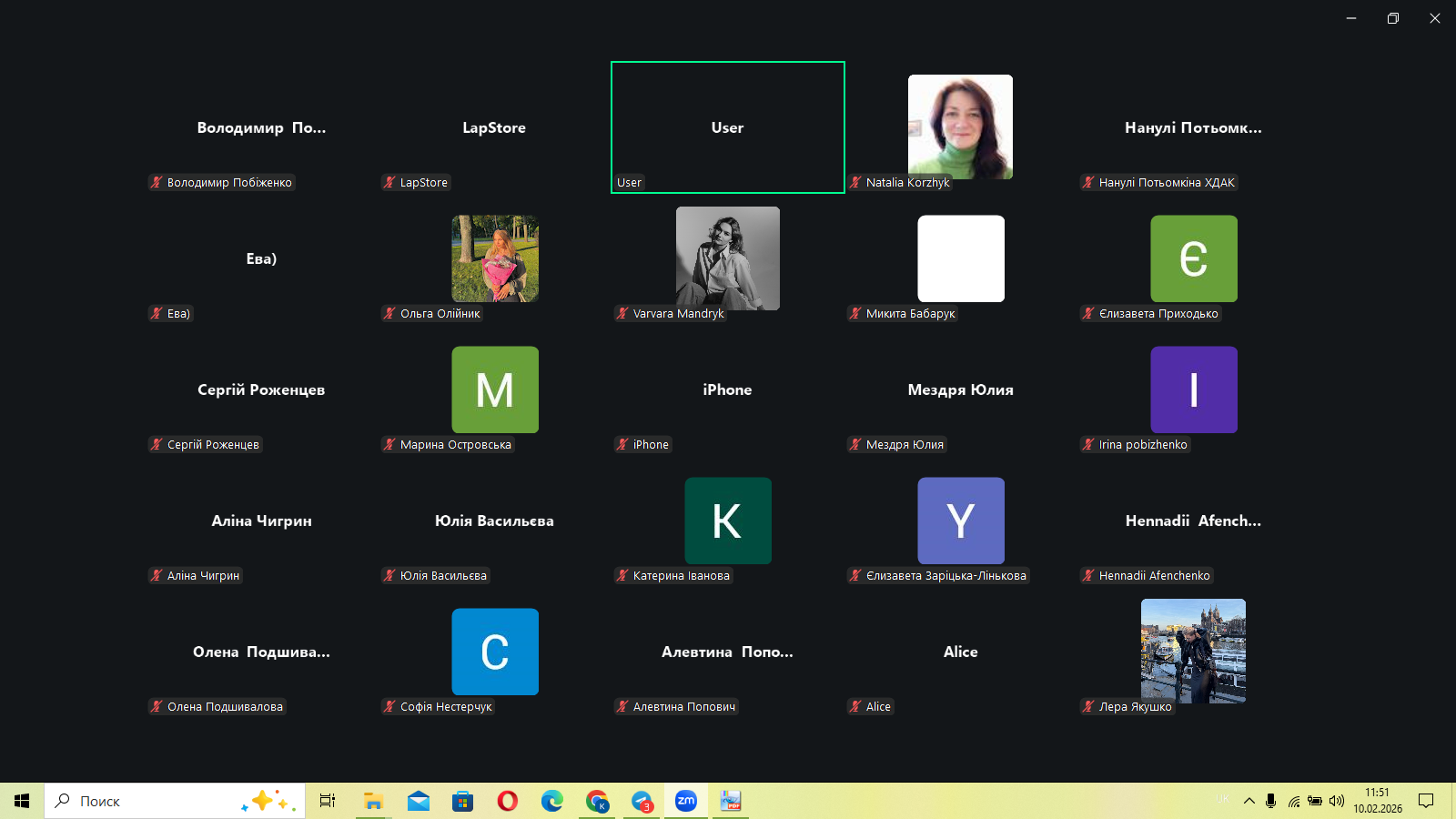
Task: Click the Task View icon
Action: (x=328, y=801)
